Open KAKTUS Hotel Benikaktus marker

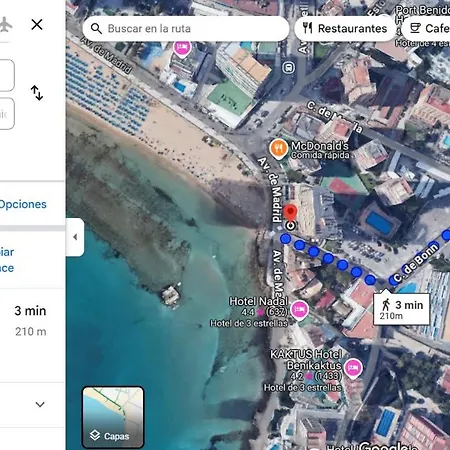(353, 369)
